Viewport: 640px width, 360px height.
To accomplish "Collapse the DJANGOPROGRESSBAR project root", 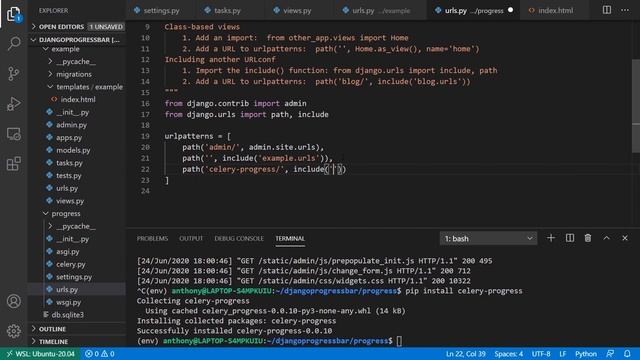I will [x=77, y=40].
